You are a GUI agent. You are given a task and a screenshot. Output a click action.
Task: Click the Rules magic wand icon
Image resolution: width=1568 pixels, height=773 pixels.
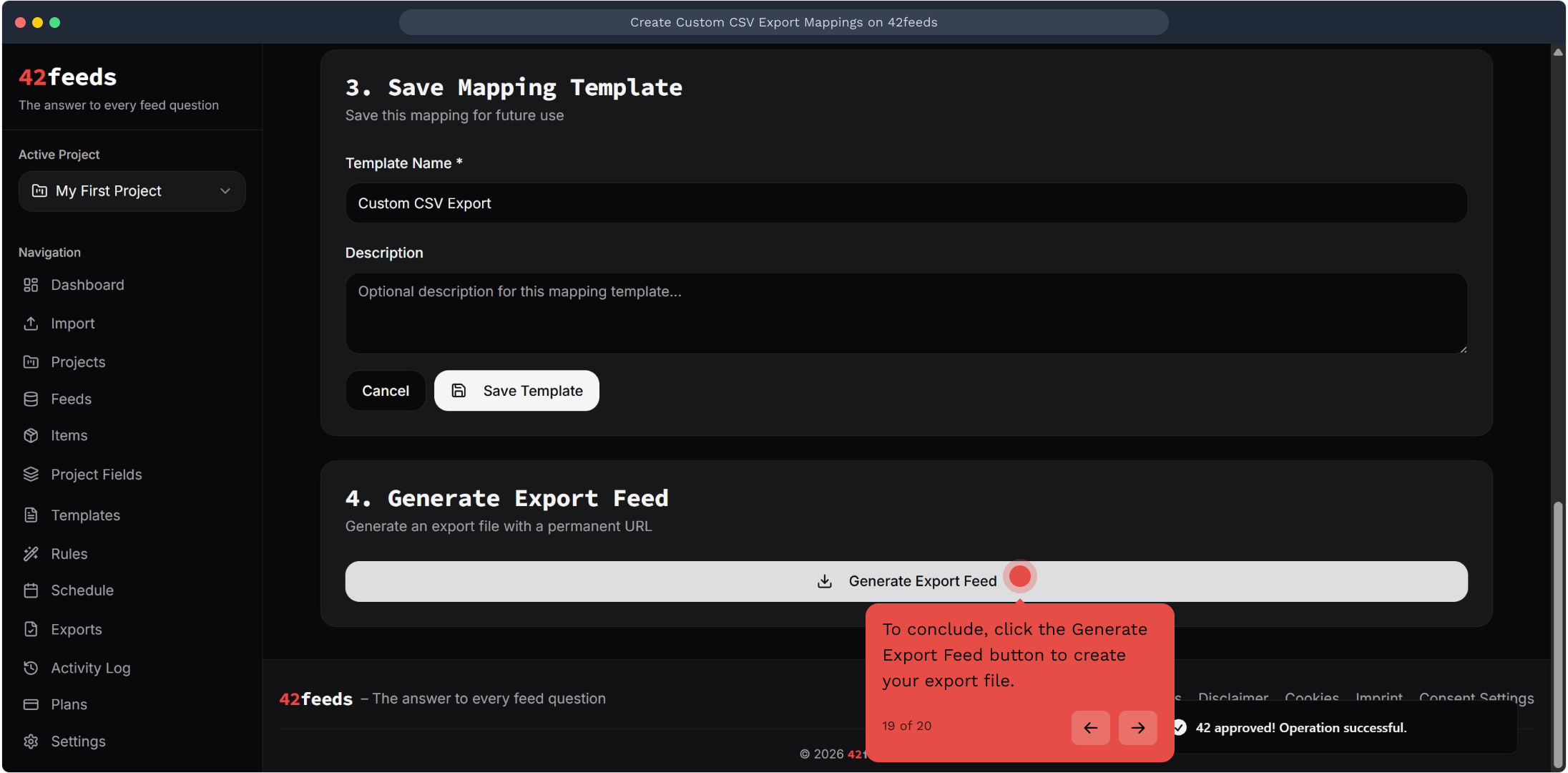[31, 553]
